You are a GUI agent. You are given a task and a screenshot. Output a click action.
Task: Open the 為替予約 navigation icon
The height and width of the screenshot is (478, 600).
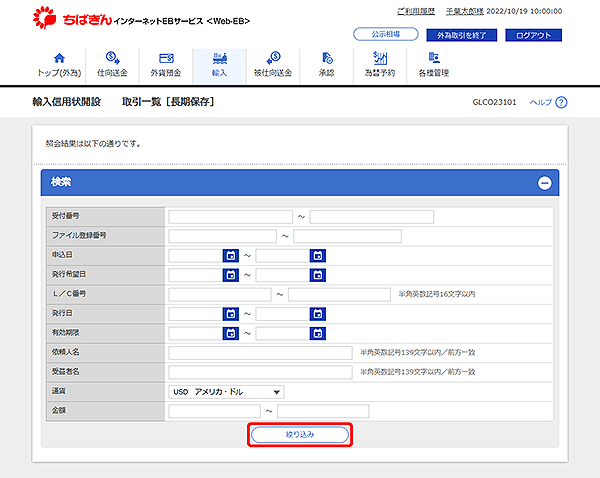tap(380, 65)
